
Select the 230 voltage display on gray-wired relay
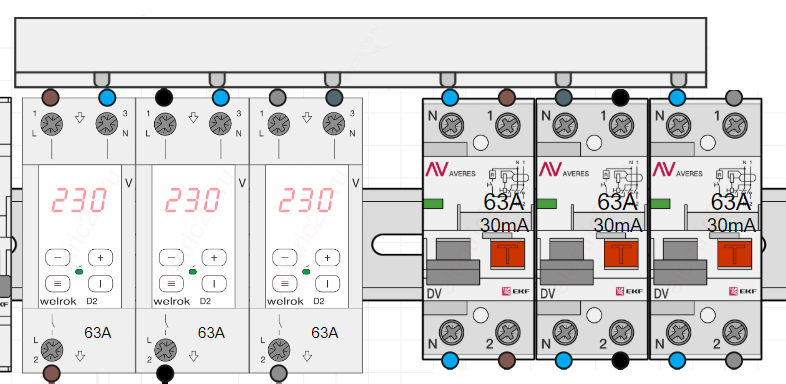point(306,200)
